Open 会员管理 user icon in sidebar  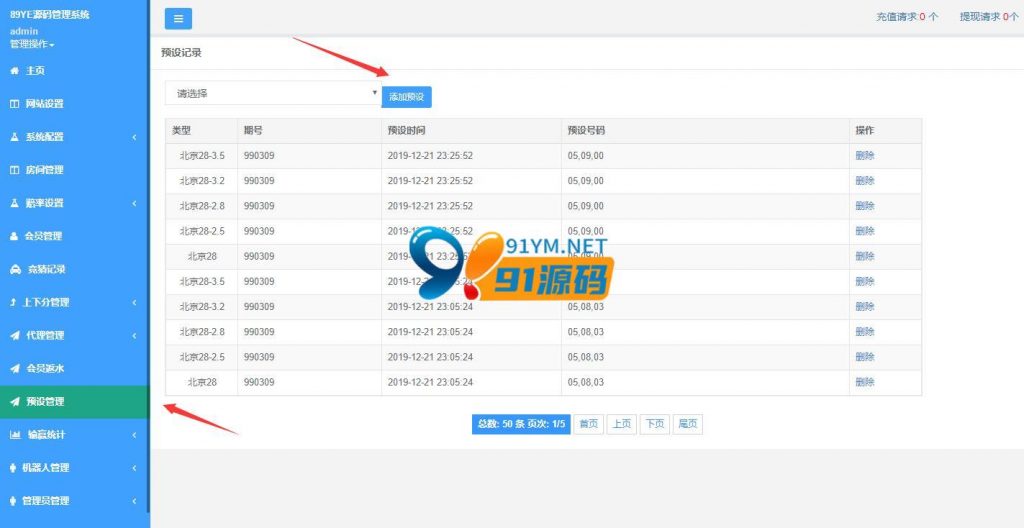[14, 236]
